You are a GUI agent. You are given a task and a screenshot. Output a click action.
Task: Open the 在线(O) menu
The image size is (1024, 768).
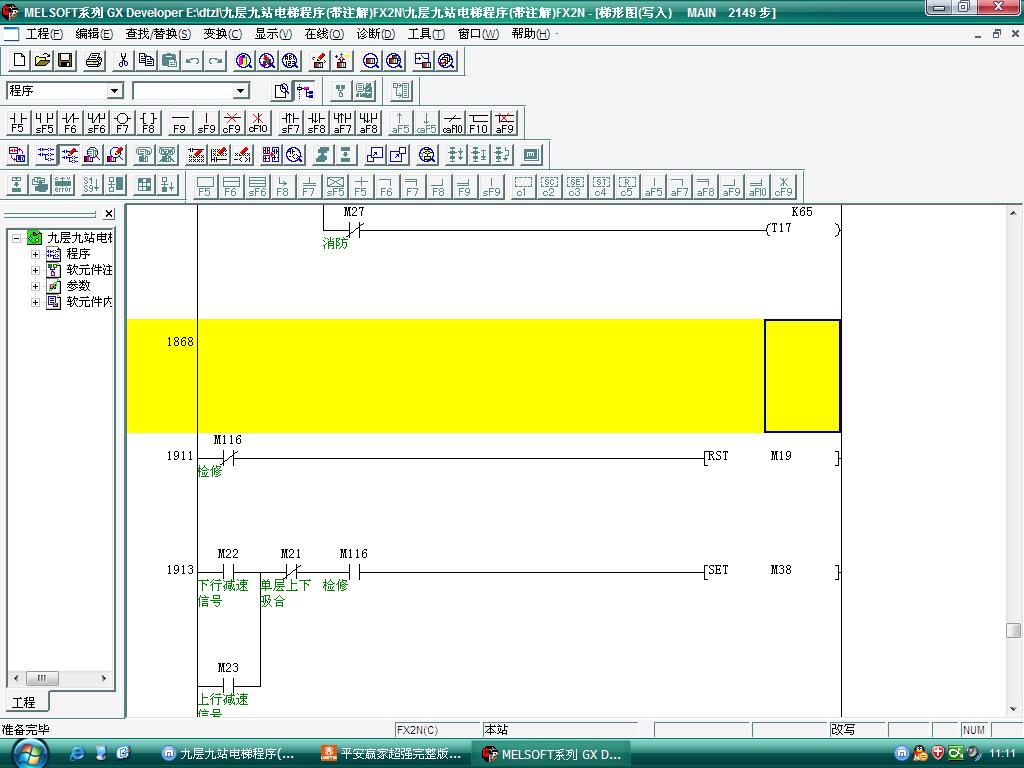pyautogui.click(x=324, y=34)
